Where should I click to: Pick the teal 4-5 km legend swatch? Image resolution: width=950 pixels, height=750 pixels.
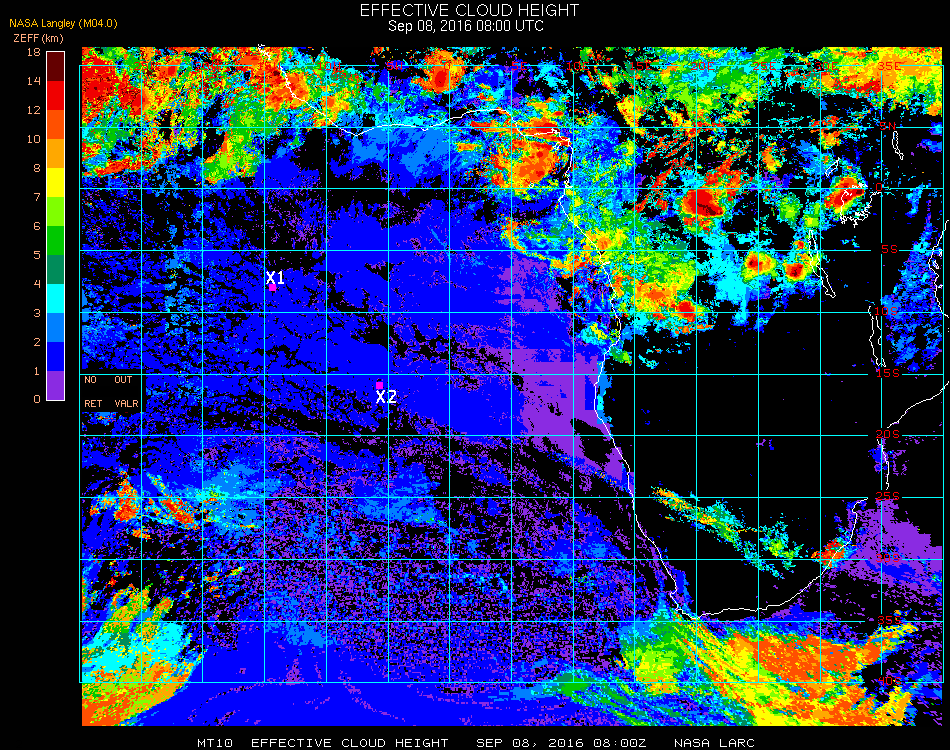click(55, 270)
